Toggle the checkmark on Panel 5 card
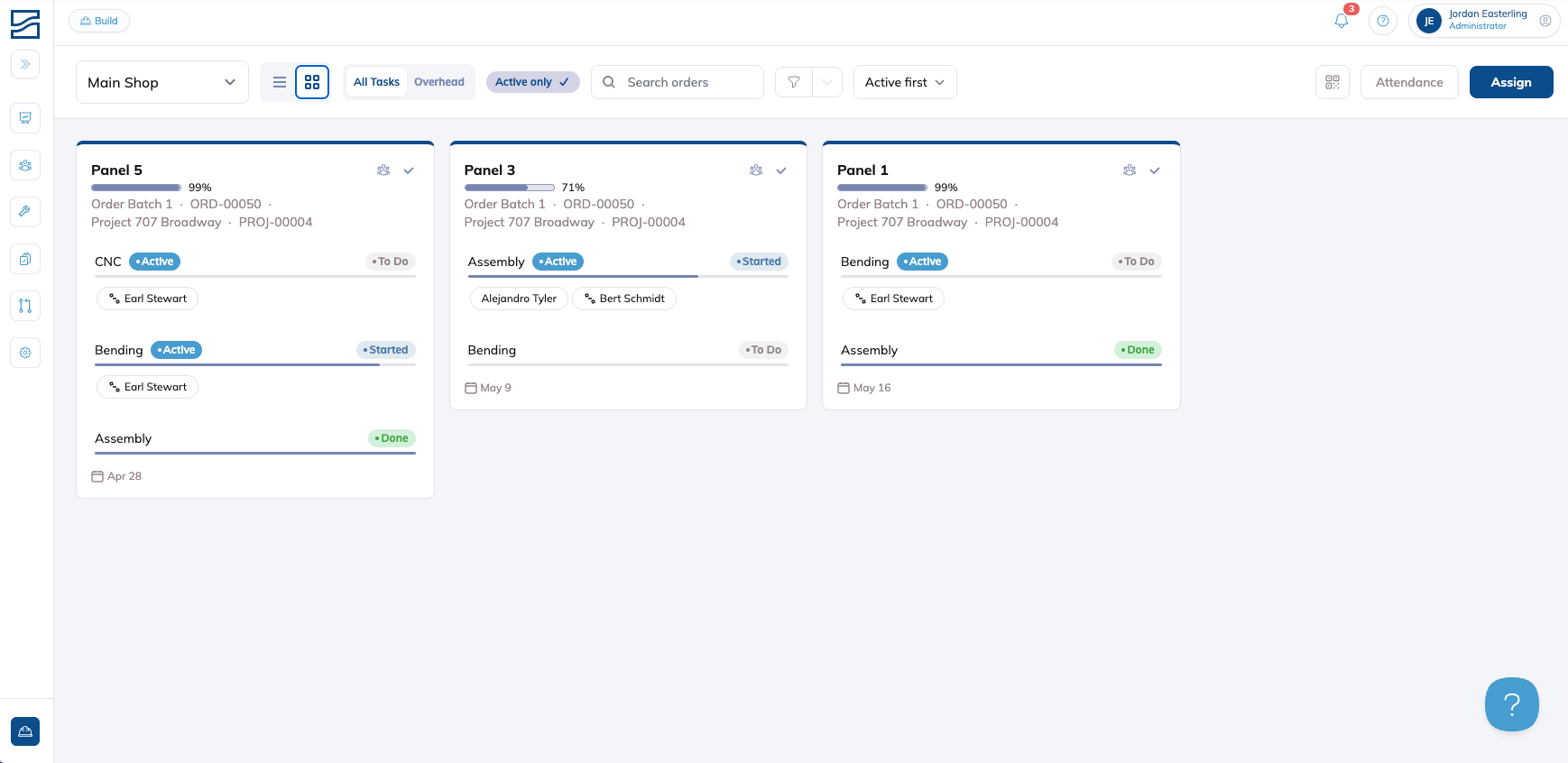Image resolution: width=1568 pixels, height=763 pixels. [409, 170]
